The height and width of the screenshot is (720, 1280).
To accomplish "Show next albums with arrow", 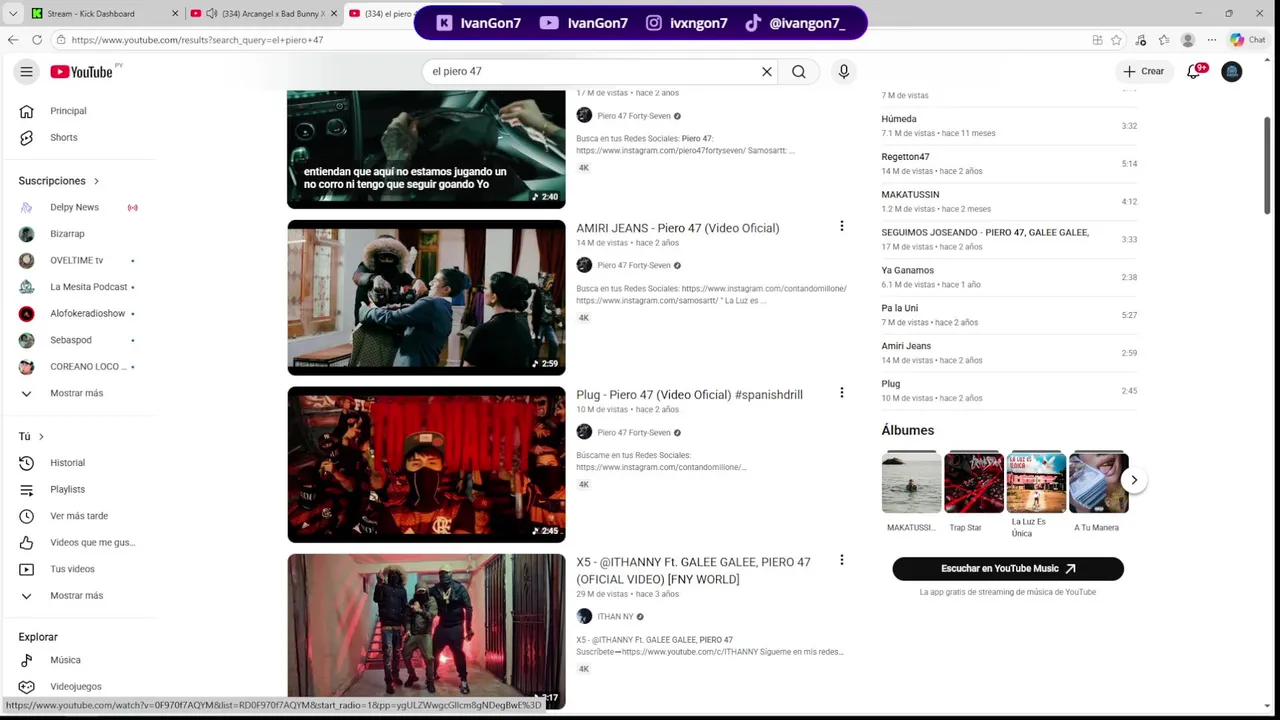I will point(1134,480).
